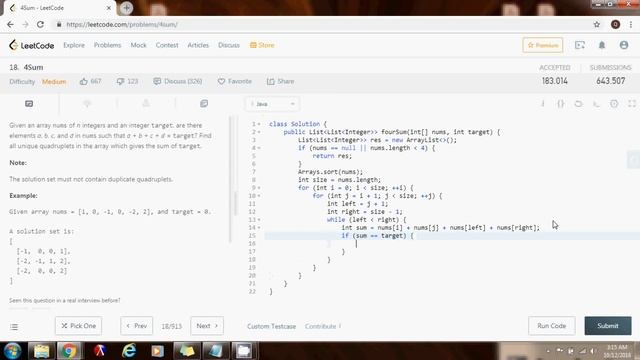Viewport: 640px width, 360px height.
Task: Select the Hints lightbulb icon
Action: 87,104
